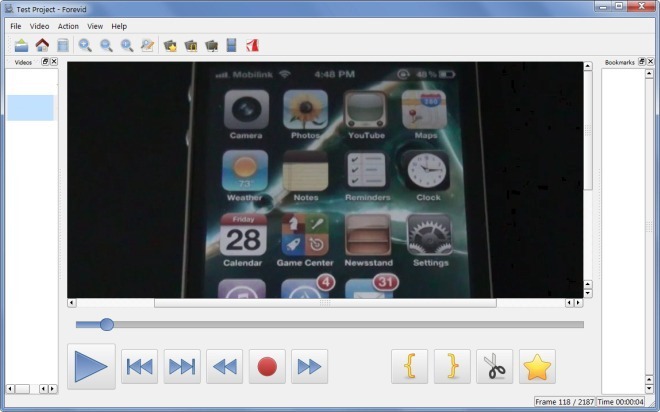Click the seek slider handle
Screen dimensions: 660x412
coord(107,324)
